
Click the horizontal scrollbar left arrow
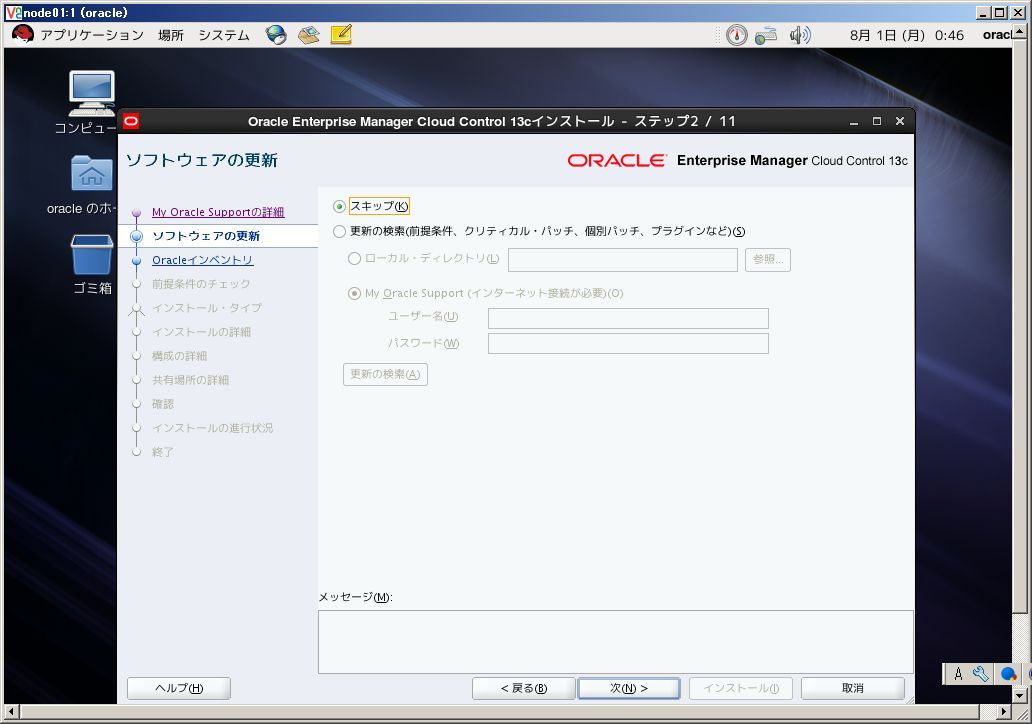click(10, 711)
